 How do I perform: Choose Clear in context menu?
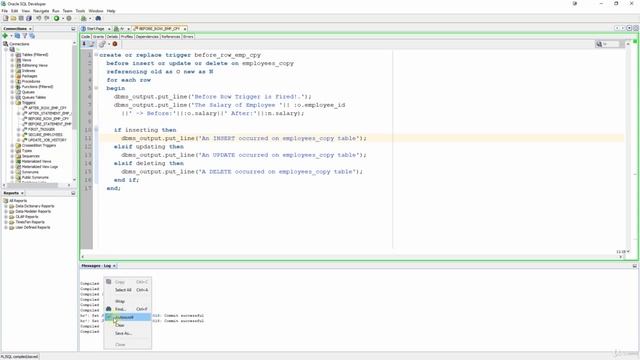click(128, 325)
